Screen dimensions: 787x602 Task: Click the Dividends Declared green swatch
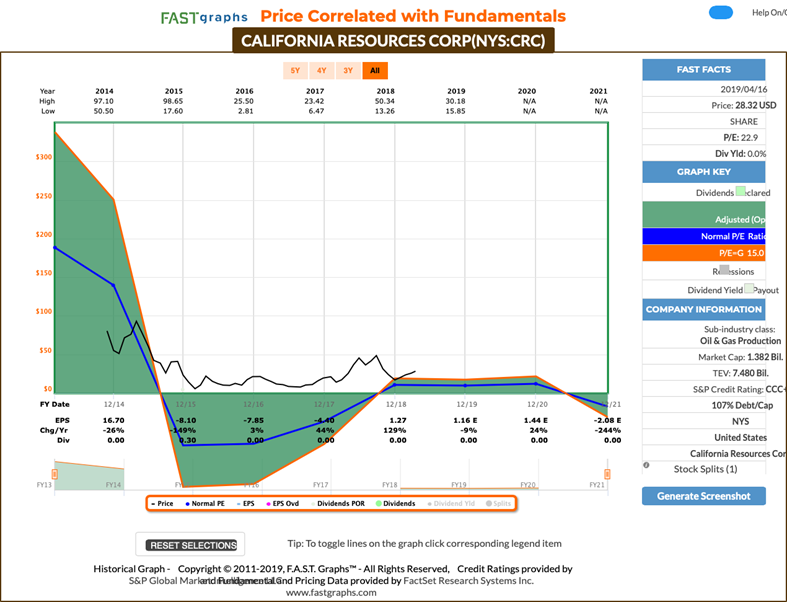point(740,191)
